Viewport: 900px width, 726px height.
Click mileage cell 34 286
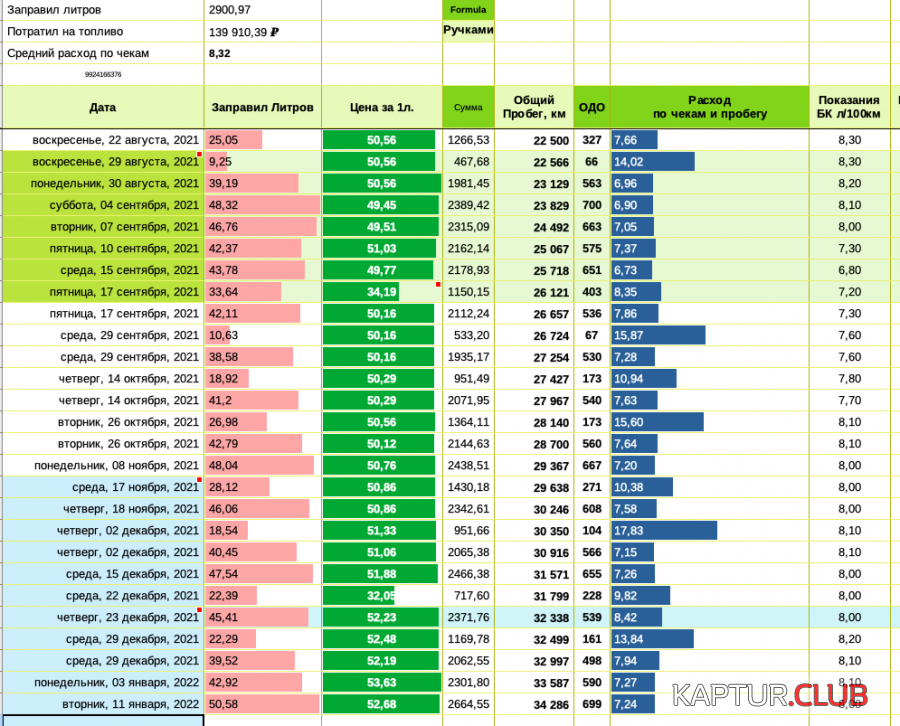pos(534,705)
